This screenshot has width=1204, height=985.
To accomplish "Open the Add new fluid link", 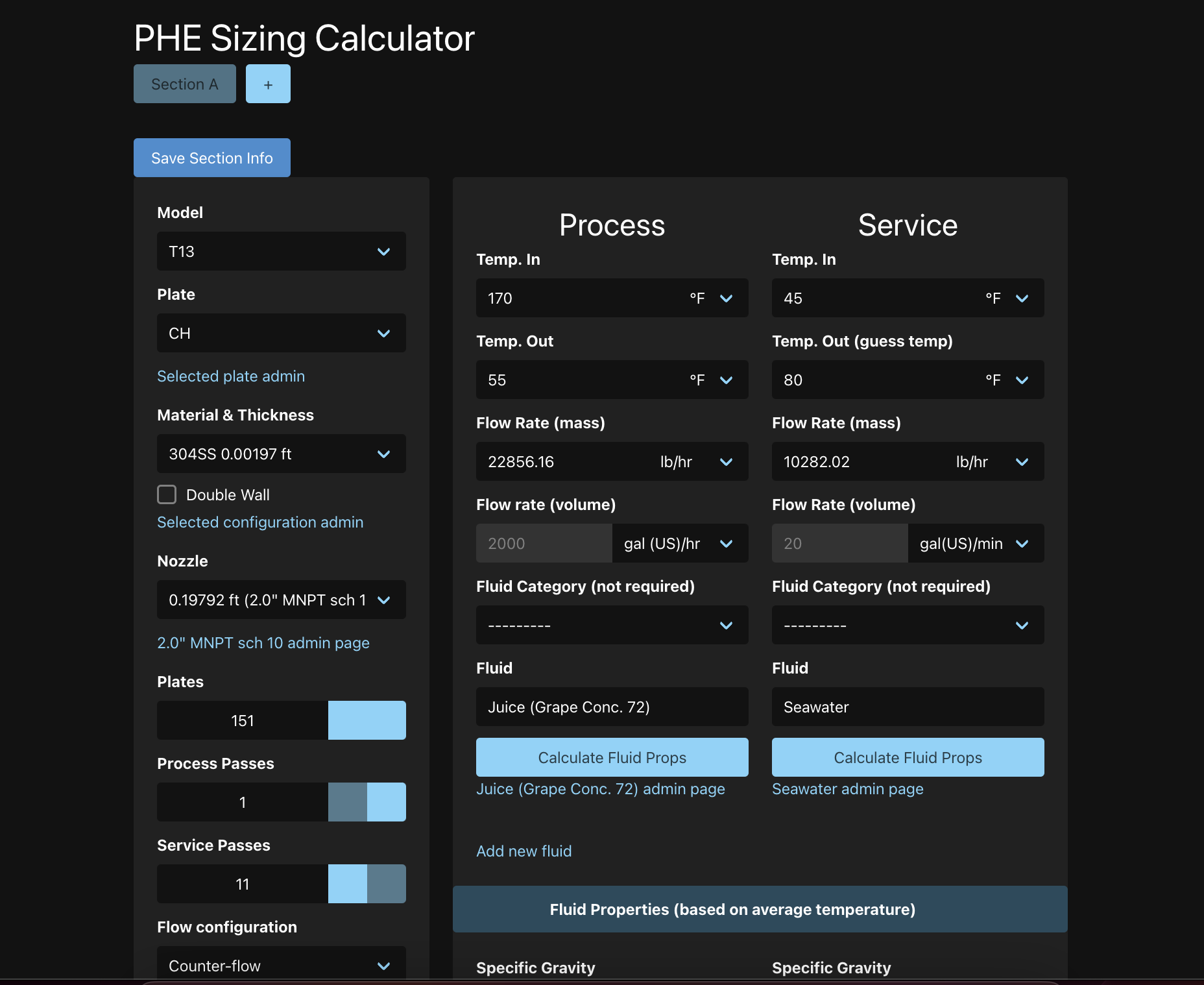I will click(524, 851).
